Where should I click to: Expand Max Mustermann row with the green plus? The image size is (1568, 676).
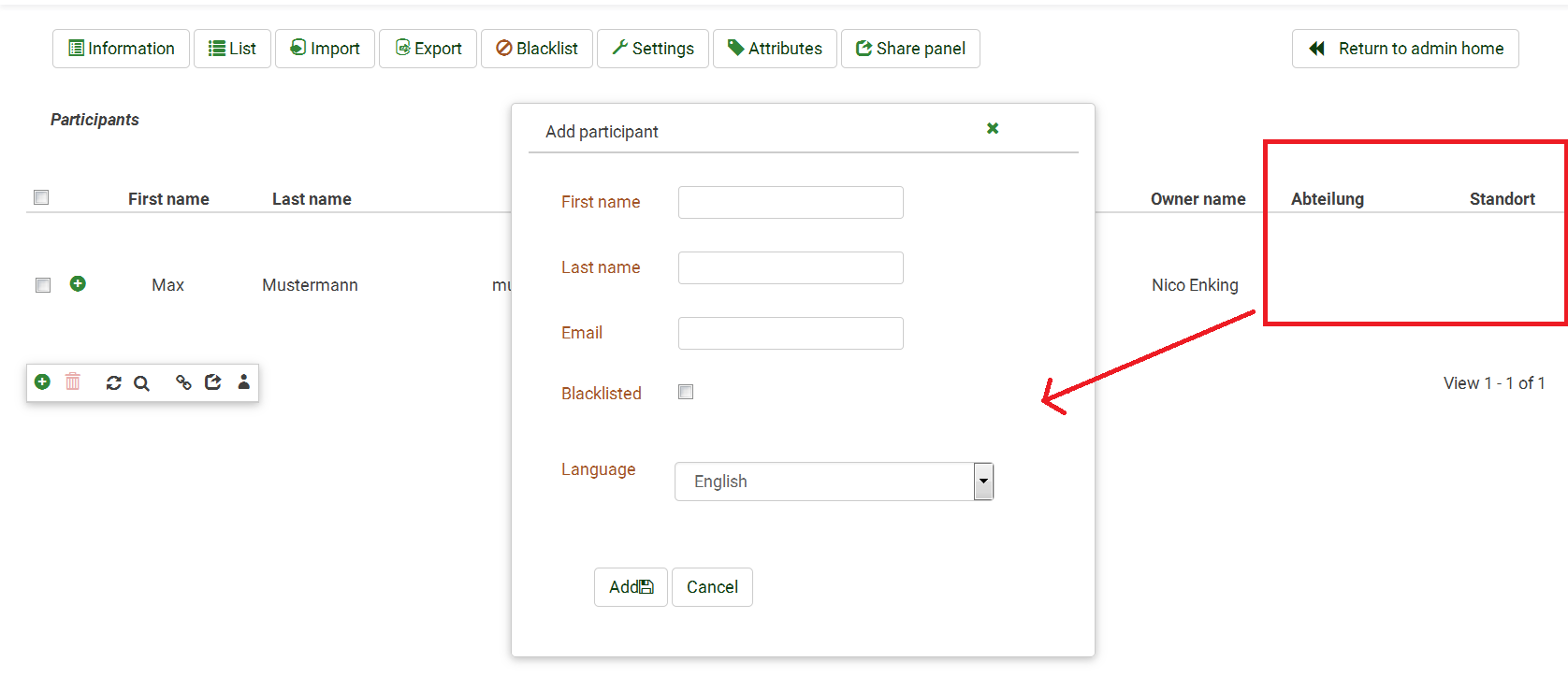pos(78,283)
